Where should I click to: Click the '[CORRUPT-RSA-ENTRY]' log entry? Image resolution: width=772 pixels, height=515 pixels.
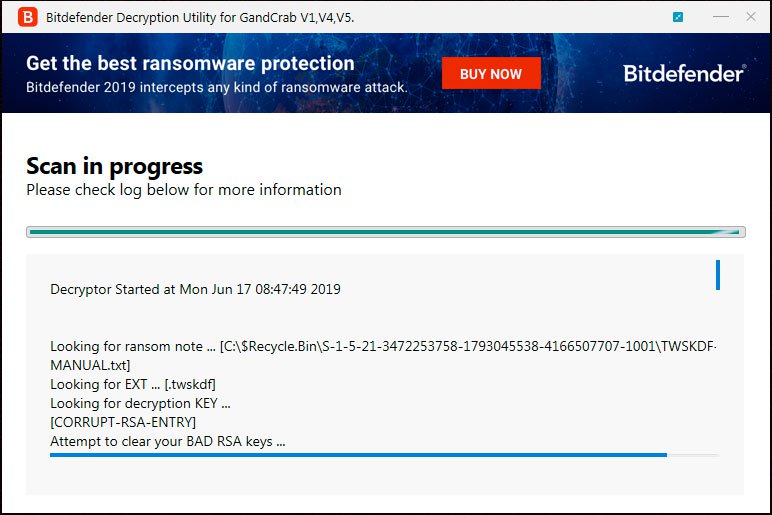123,422
